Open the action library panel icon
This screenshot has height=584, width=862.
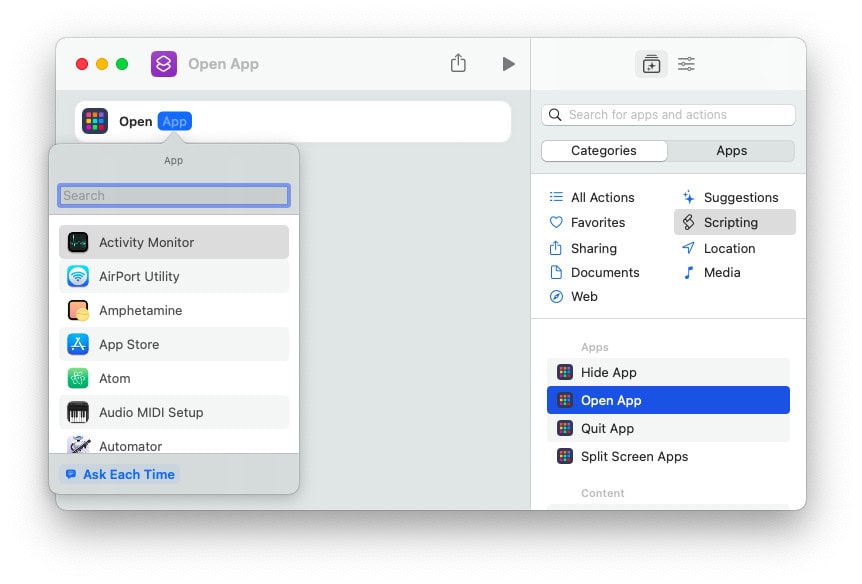point(651,64)
